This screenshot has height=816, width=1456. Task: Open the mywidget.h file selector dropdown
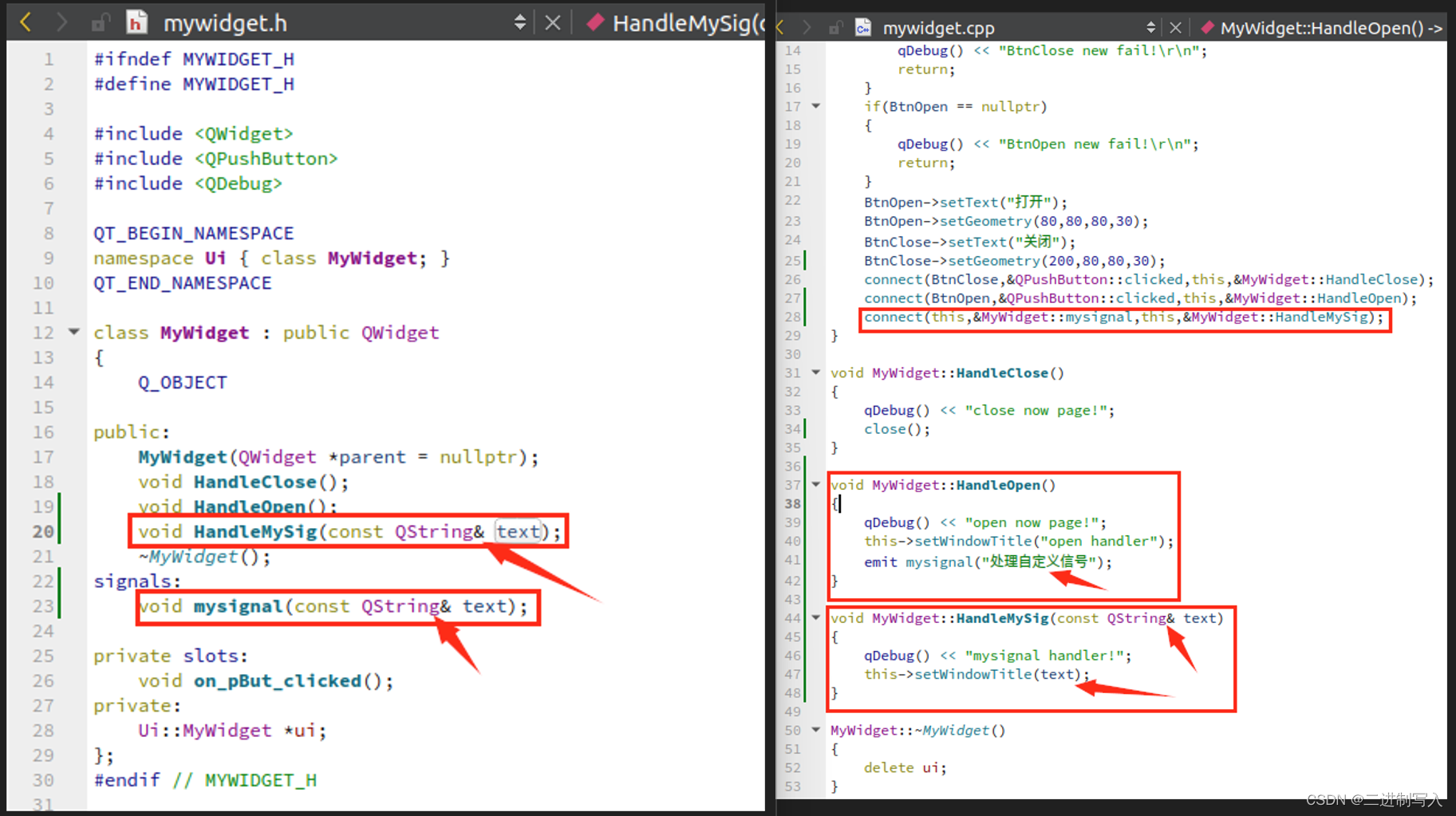(520, 22)
